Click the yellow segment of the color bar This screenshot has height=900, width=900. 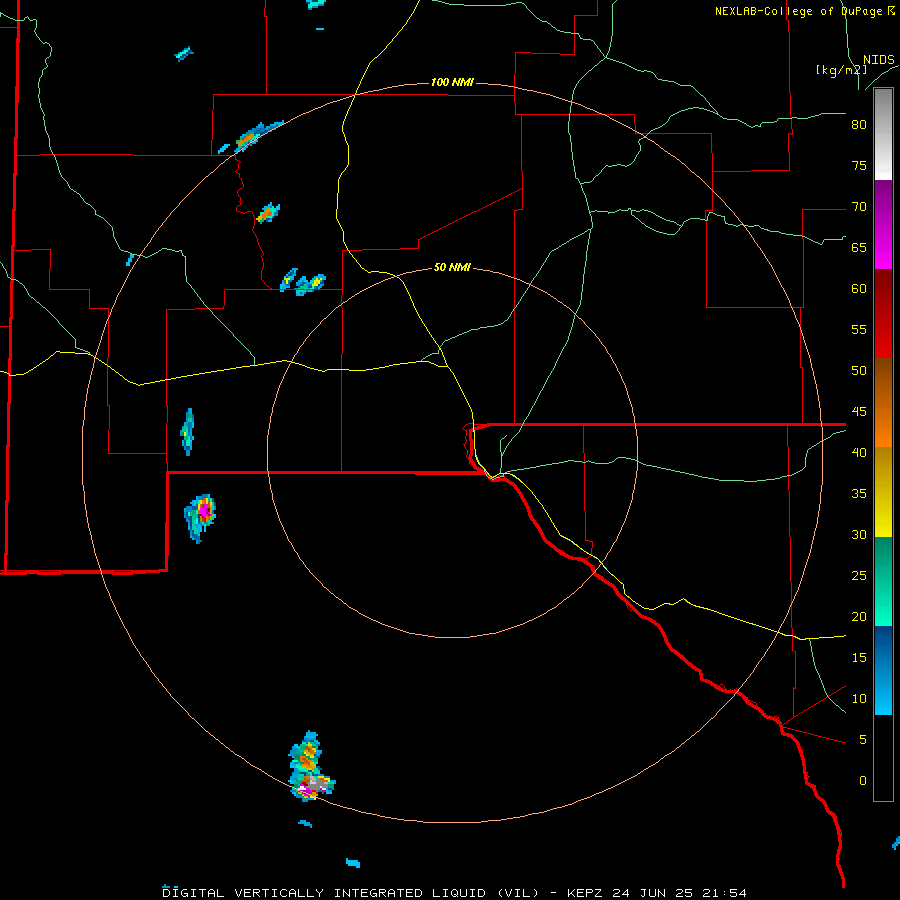coord(883,492)
